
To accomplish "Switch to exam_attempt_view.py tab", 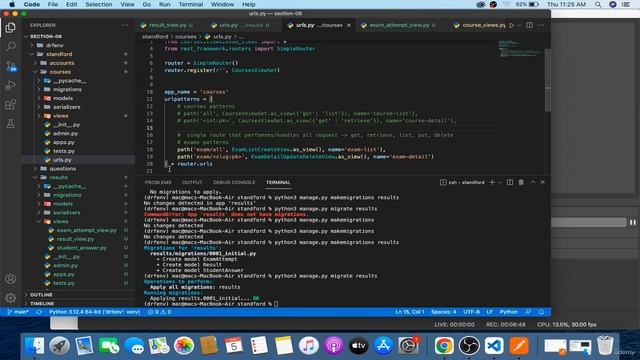I will 399,25.
